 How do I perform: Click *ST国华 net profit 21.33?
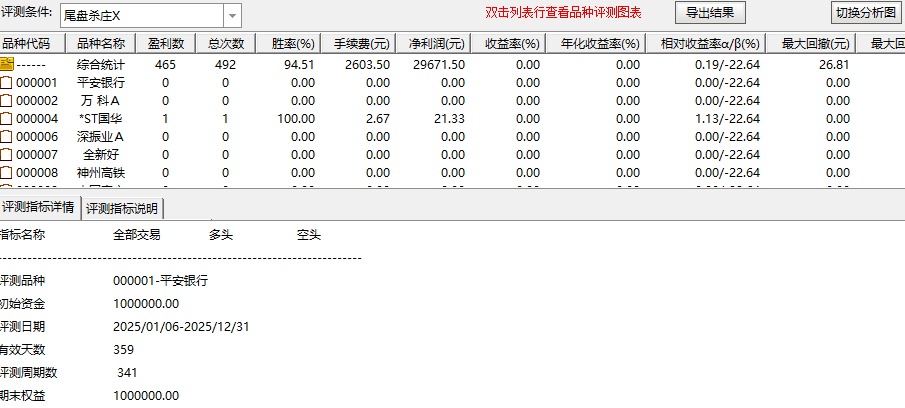tap(448, 119)
